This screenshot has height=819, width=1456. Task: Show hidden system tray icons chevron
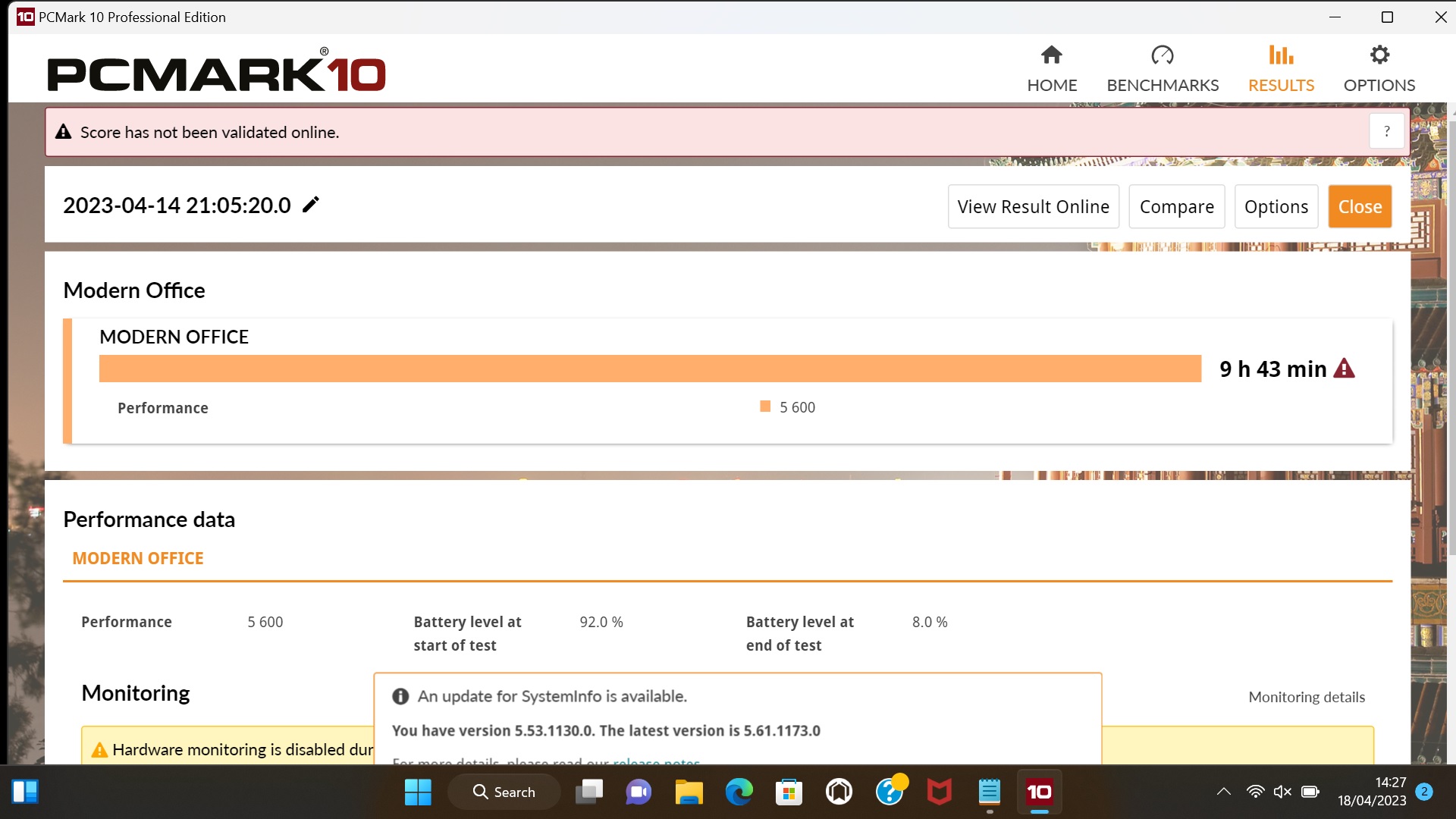coord(1223,792)
